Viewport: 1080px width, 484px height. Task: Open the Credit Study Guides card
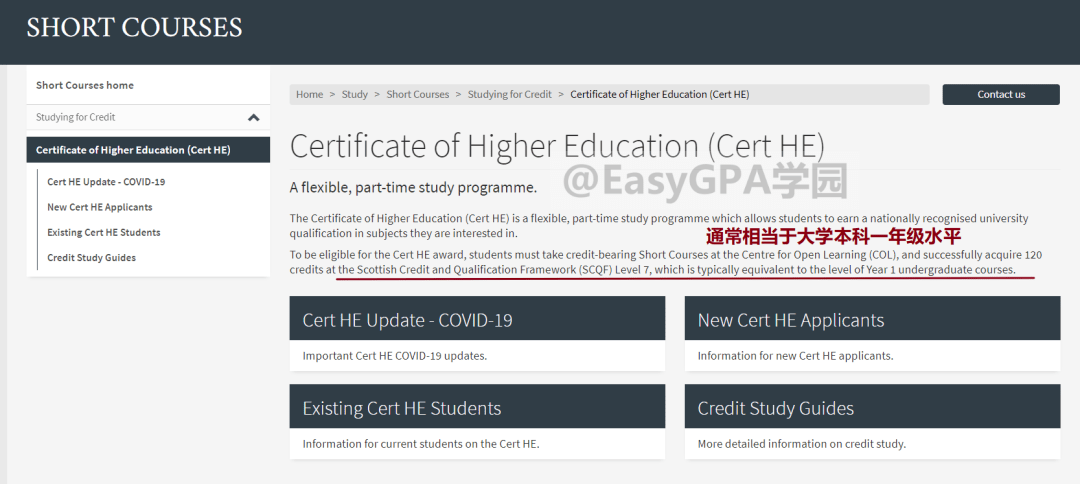872,408
